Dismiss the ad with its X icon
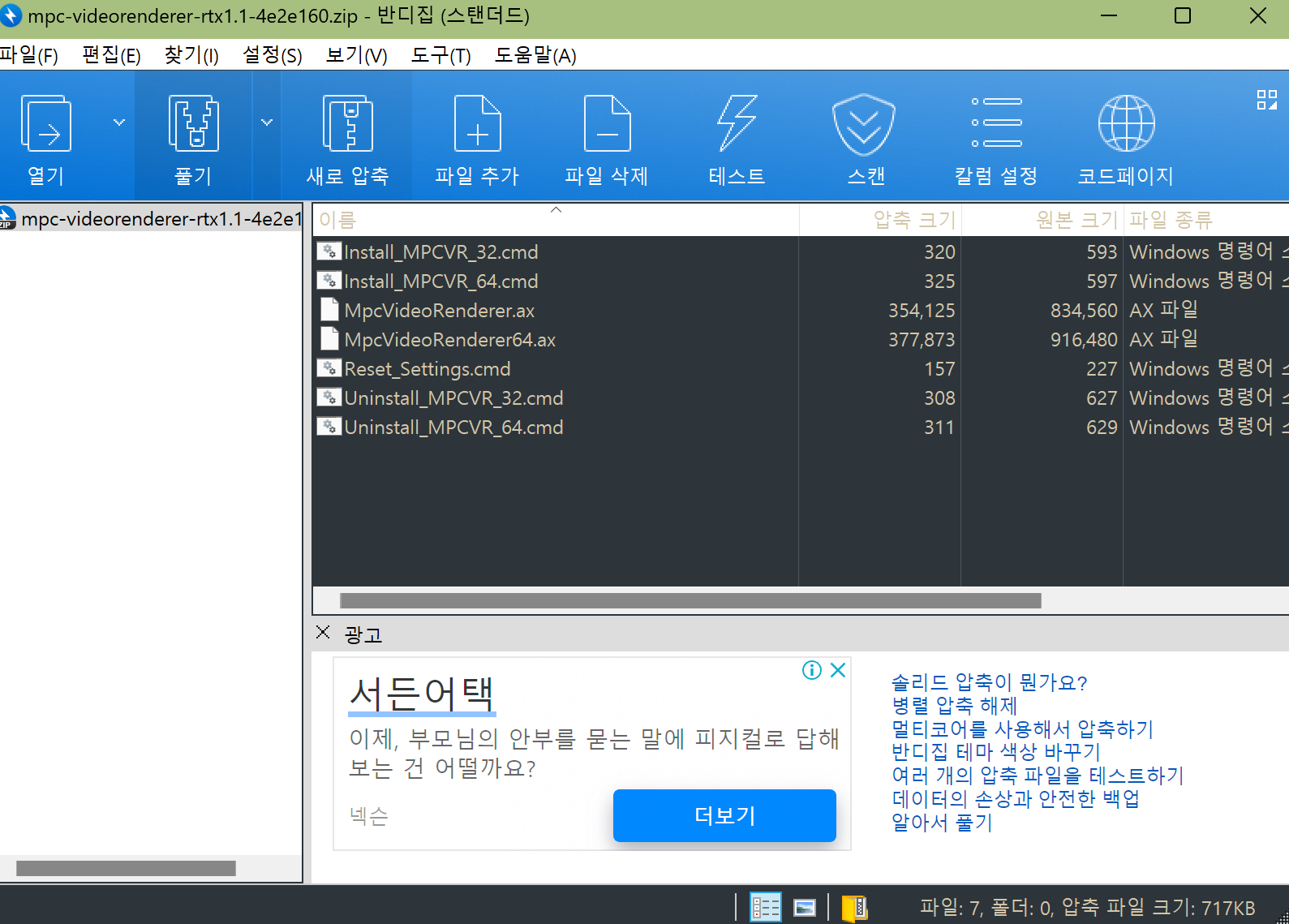 point(838,670)
